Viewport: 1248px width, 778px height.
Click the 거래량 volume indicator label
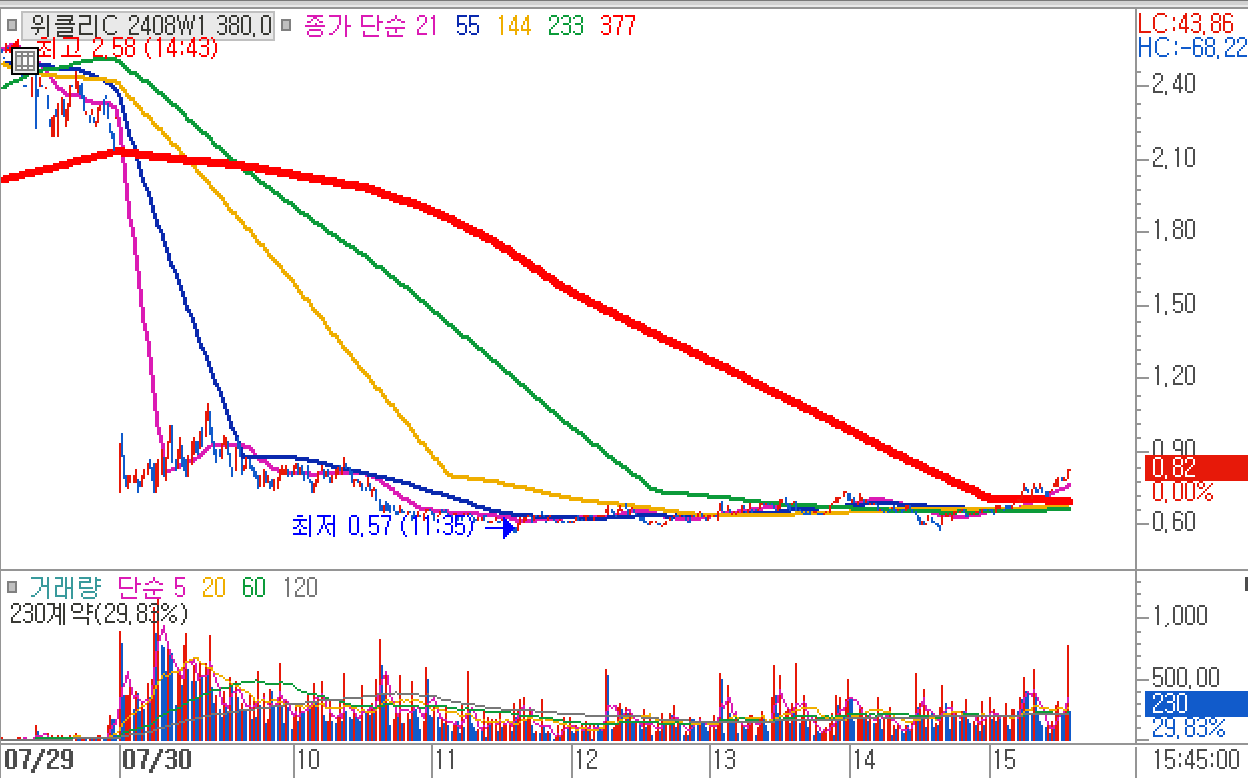[x=67, y=587]
